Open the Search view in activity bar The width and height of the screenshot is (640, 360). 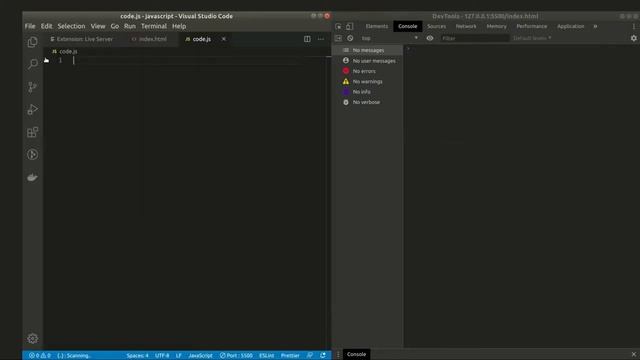pyautogui.click(x=33, y=64)
